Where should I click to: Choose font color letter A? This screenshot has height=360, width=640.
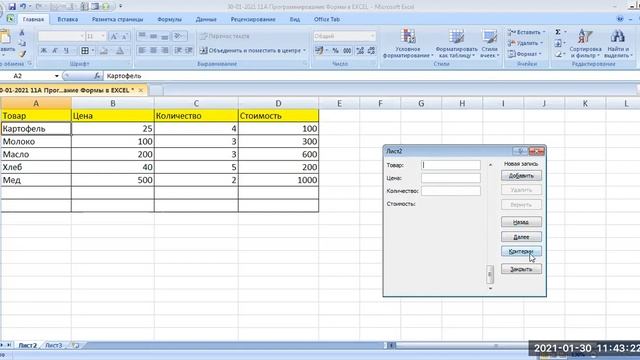pos(120,51)
